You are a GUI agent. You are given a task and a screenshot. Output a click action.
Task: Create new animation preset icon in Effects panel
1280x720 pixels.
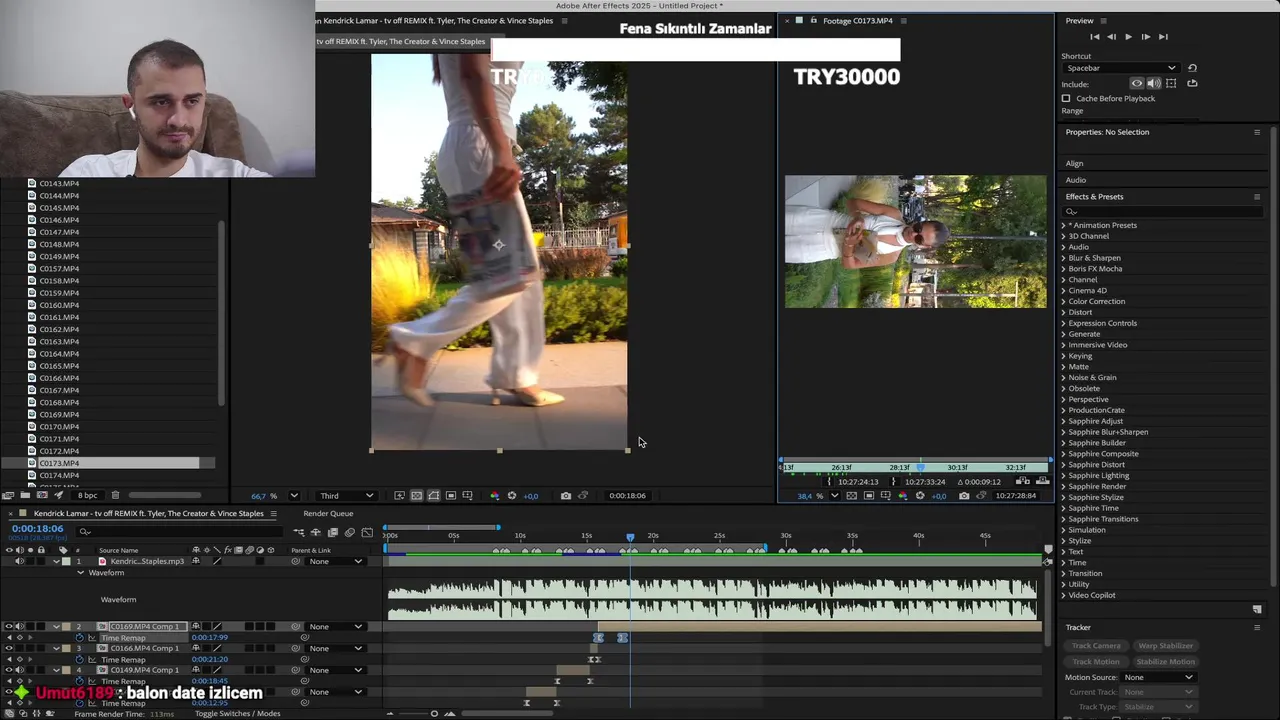coord(1257,609)
